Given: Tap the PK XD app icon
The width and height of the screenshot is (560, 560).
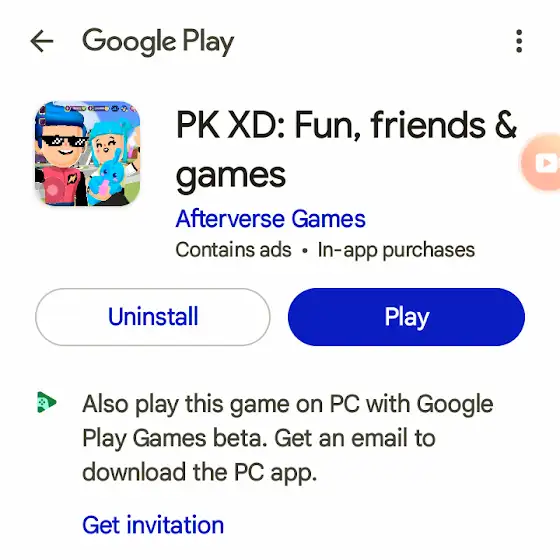Looking at the screenshot, I should 88,154.
